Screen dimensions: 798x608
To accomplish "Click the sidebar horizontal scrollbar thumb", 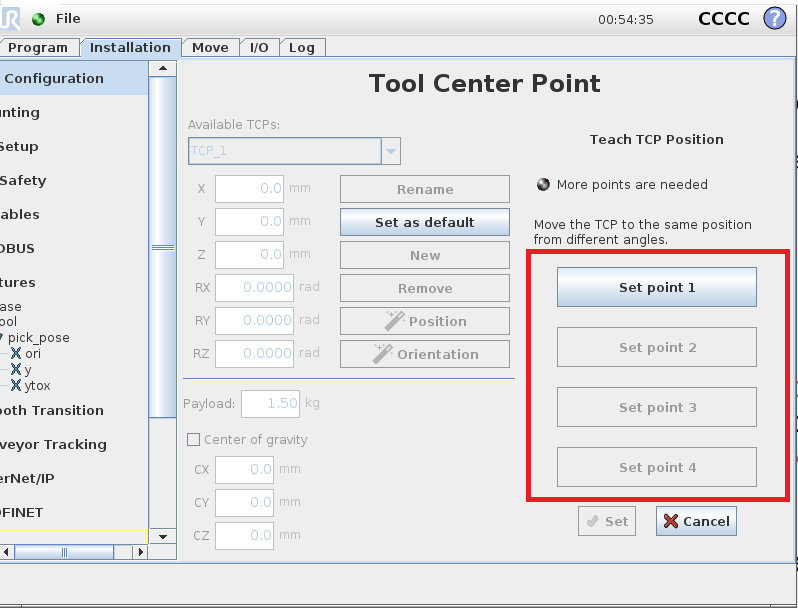I will tap(64, 552).
